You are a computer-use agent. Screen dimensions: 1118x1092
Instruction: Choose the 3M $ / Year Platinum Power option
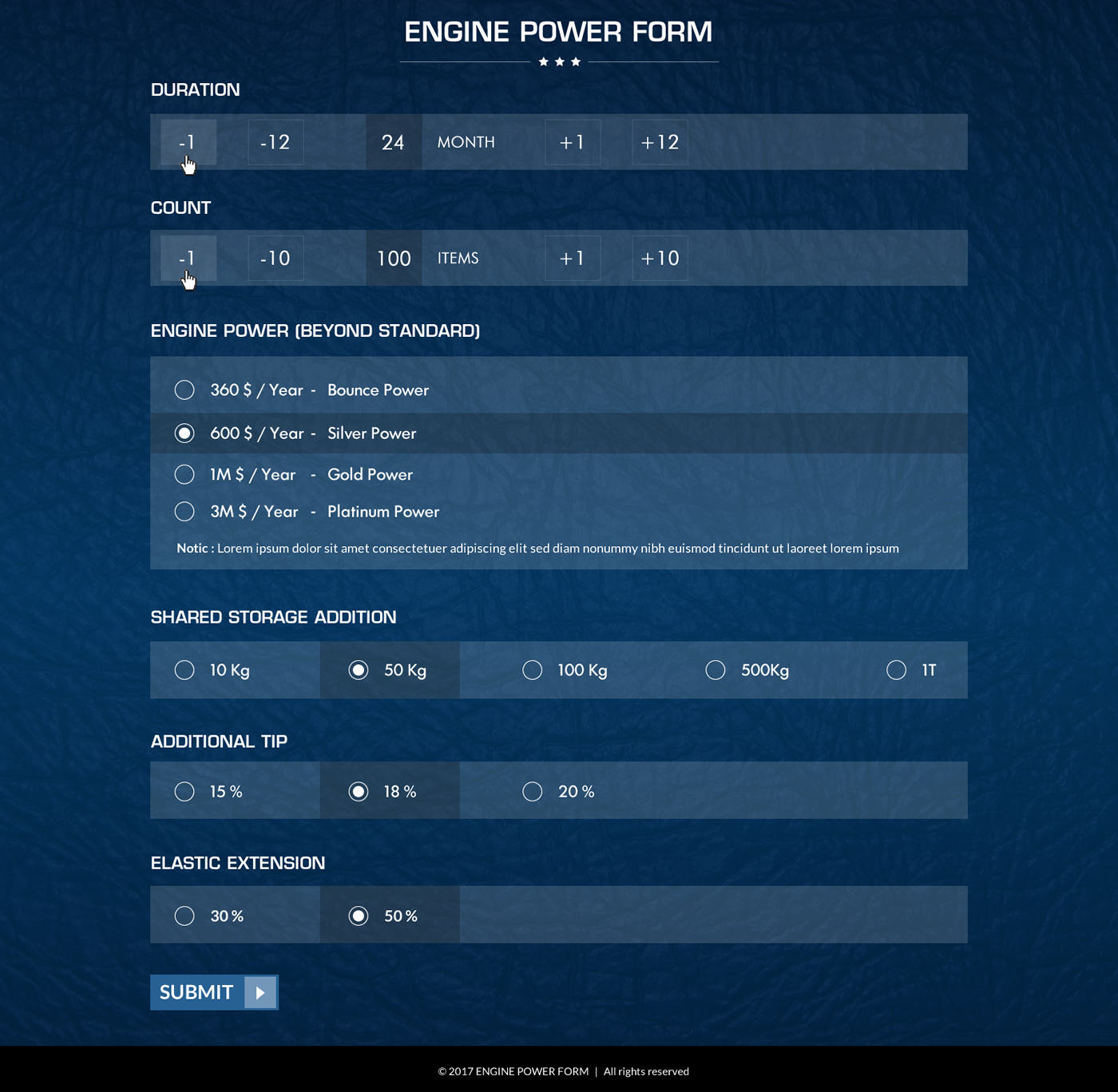184,511
